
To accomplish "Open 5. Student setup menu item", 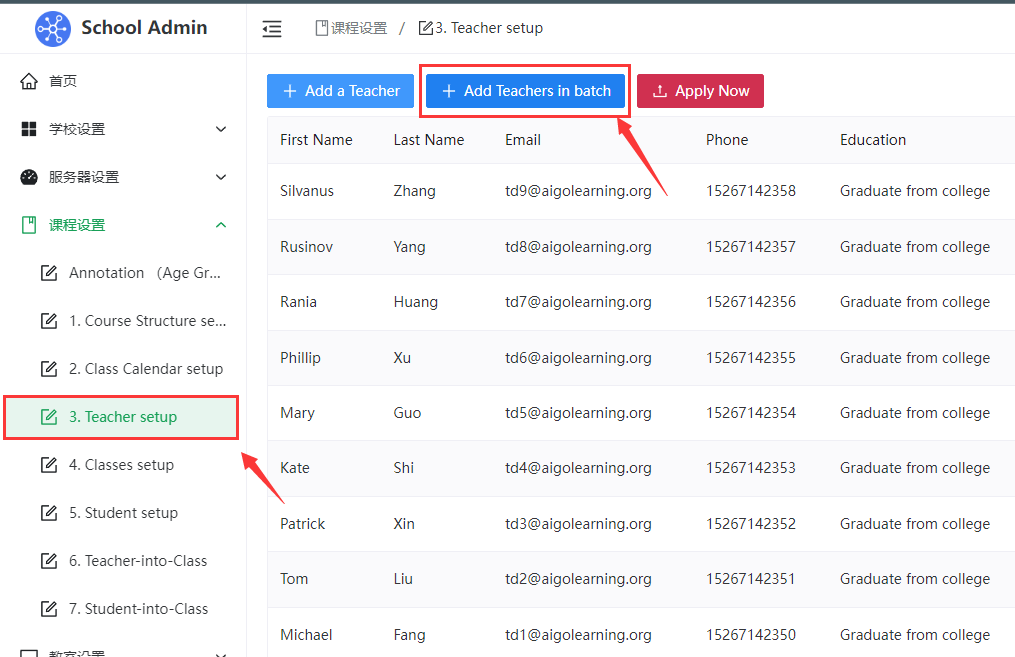I will pos(123,513).
